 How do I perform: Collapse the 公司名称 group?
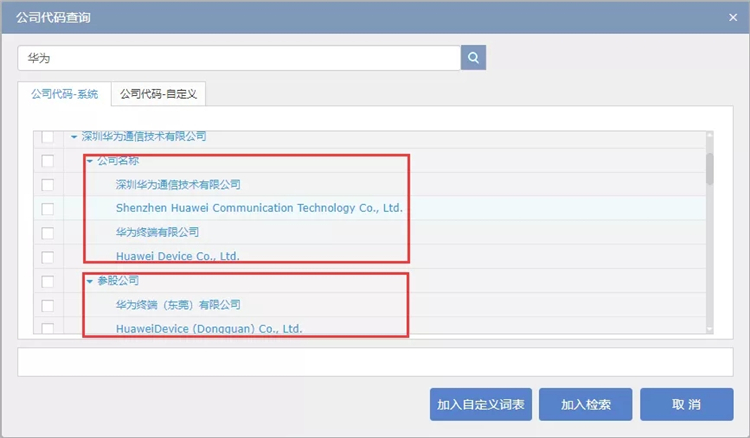click(x=90, y=161)
